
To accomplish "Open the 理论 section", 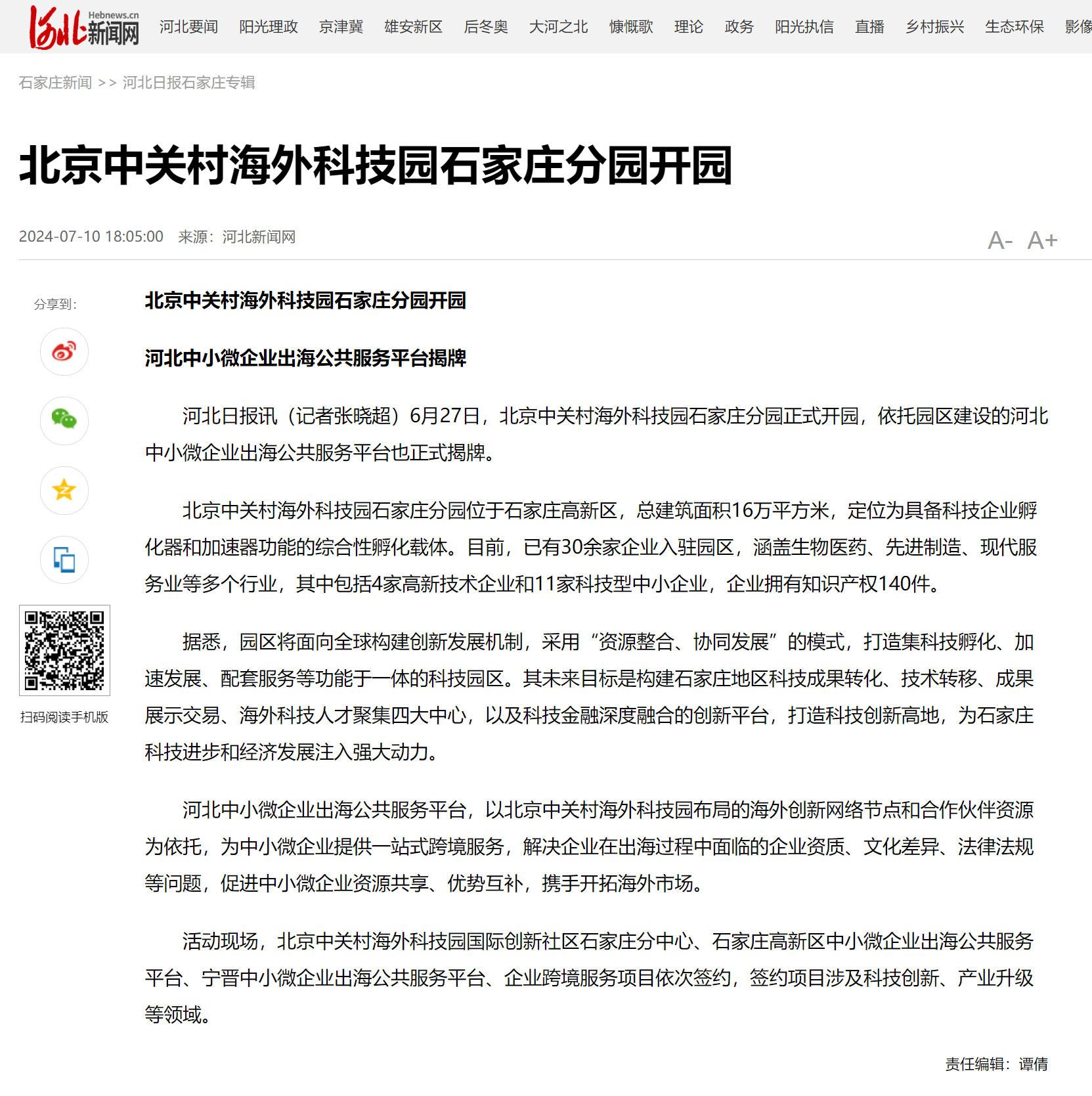I will [689, 27].
